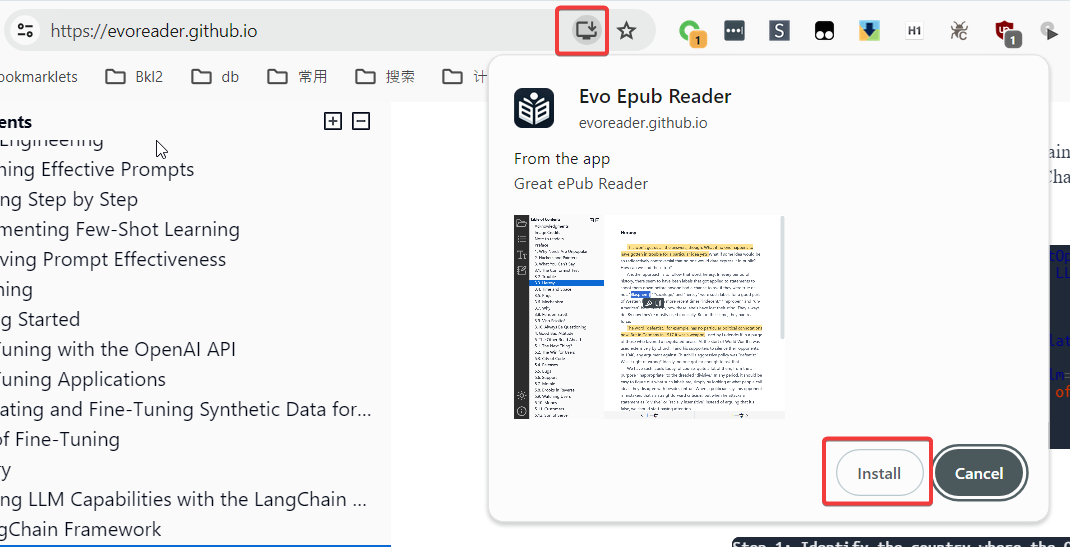Collapse all contents with the minus box
1070x547 pixels.
[x=361, y=121]
